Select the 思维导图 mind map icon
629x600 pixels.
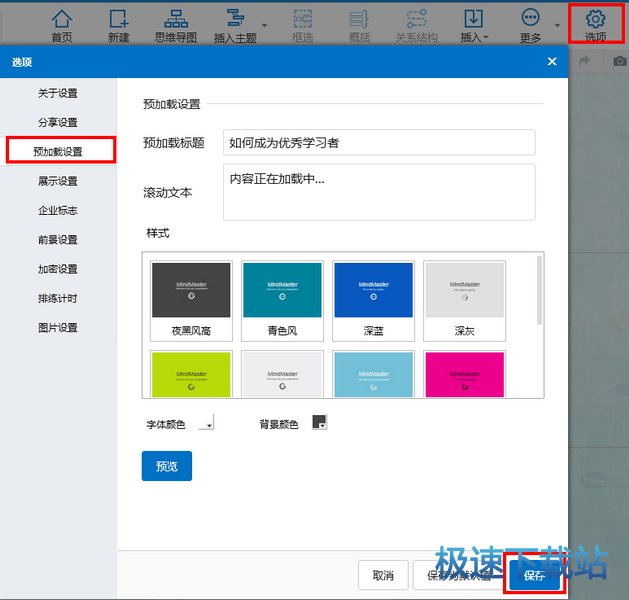(x=176, y=25)
